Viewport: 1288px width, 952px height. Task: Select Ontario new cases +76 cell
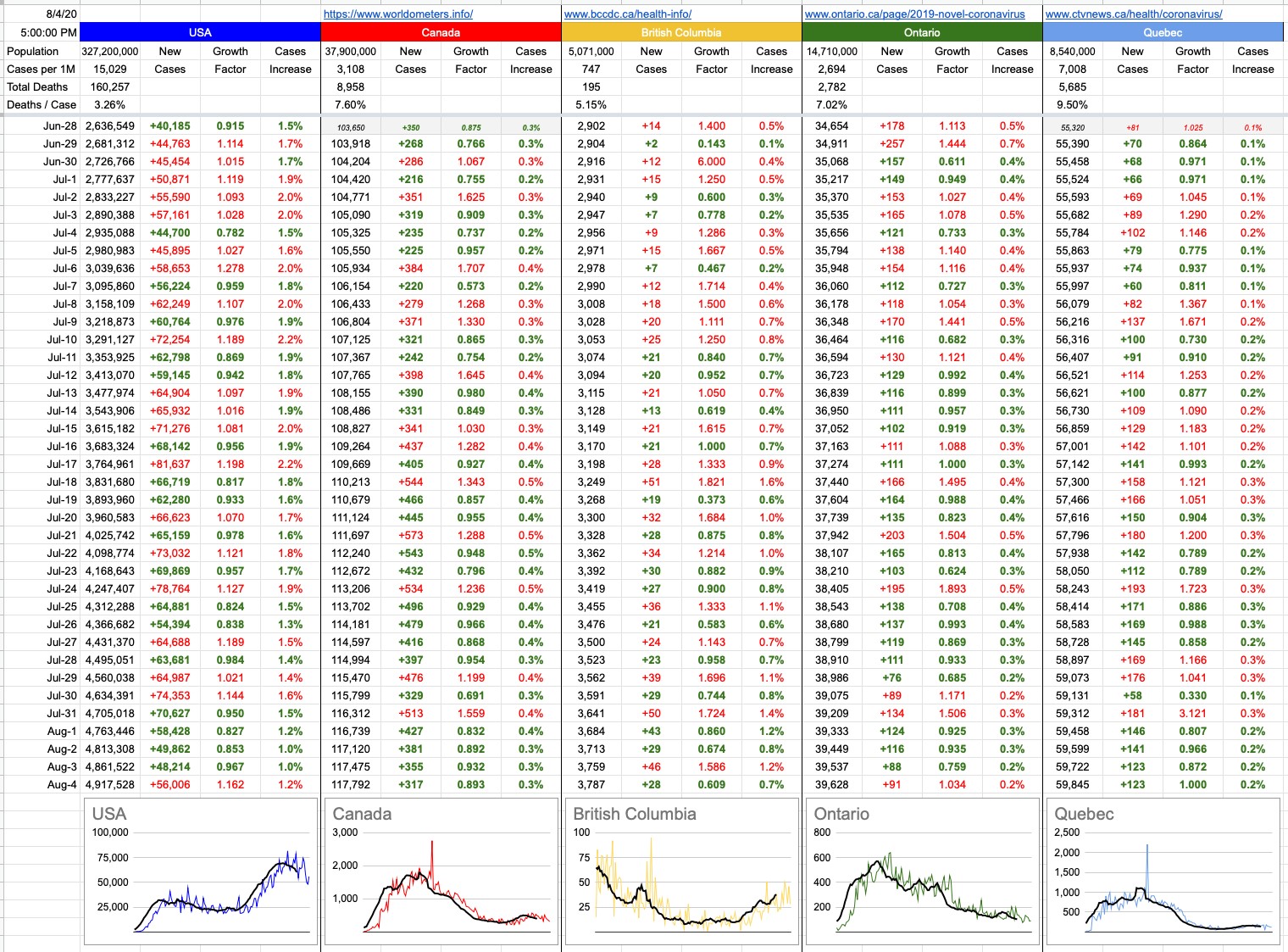tap(892, 677)
